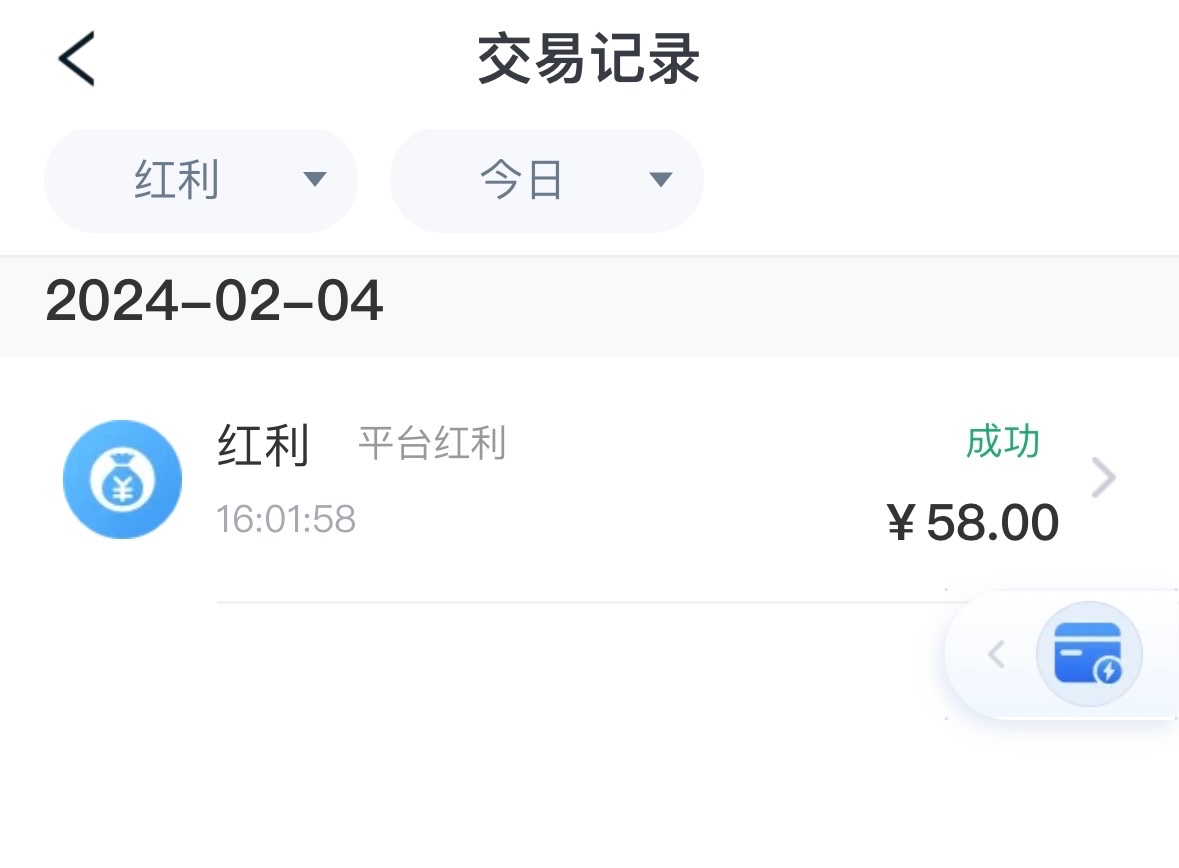
Task: Tap the 58.00 amount figure
Action: point(993,523)
